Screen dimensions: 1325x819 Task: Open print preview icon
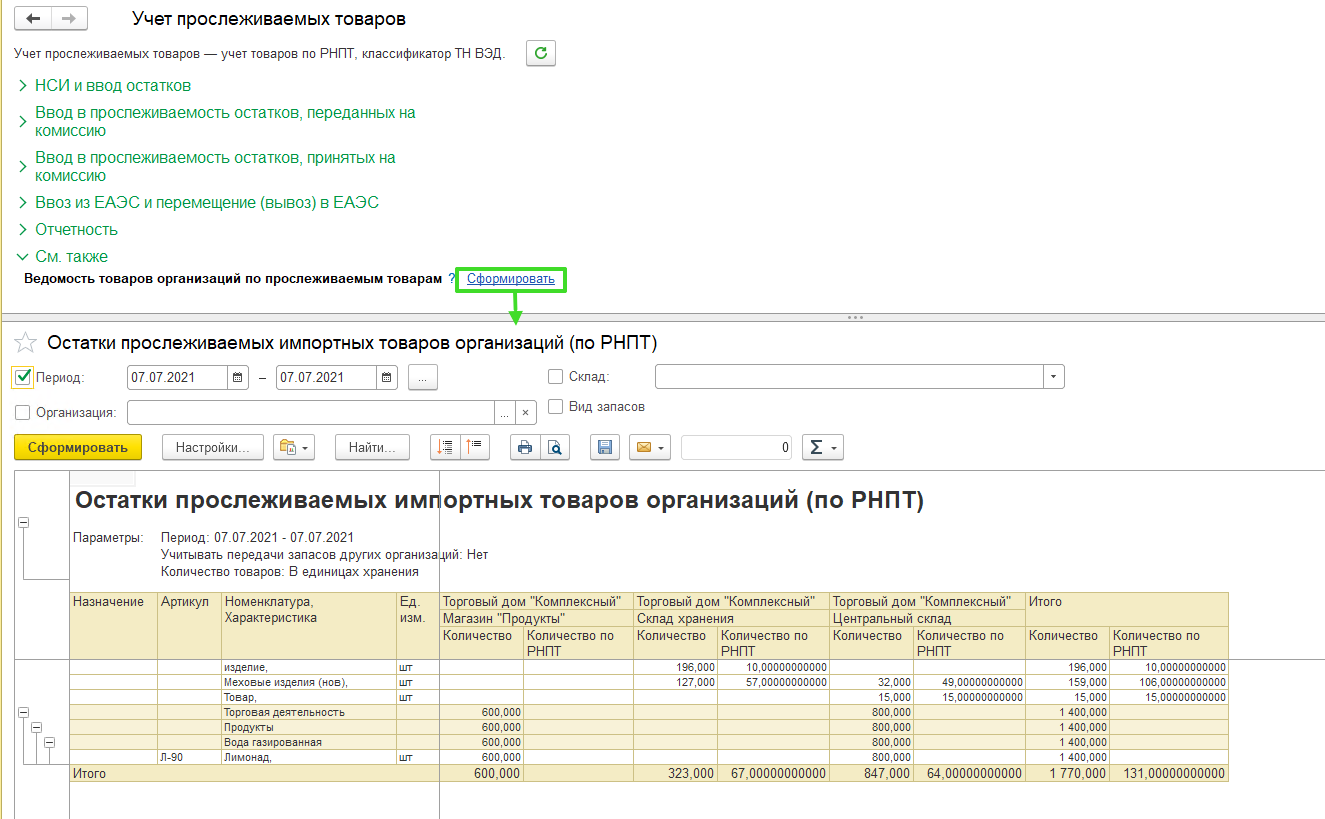[555, 447]
